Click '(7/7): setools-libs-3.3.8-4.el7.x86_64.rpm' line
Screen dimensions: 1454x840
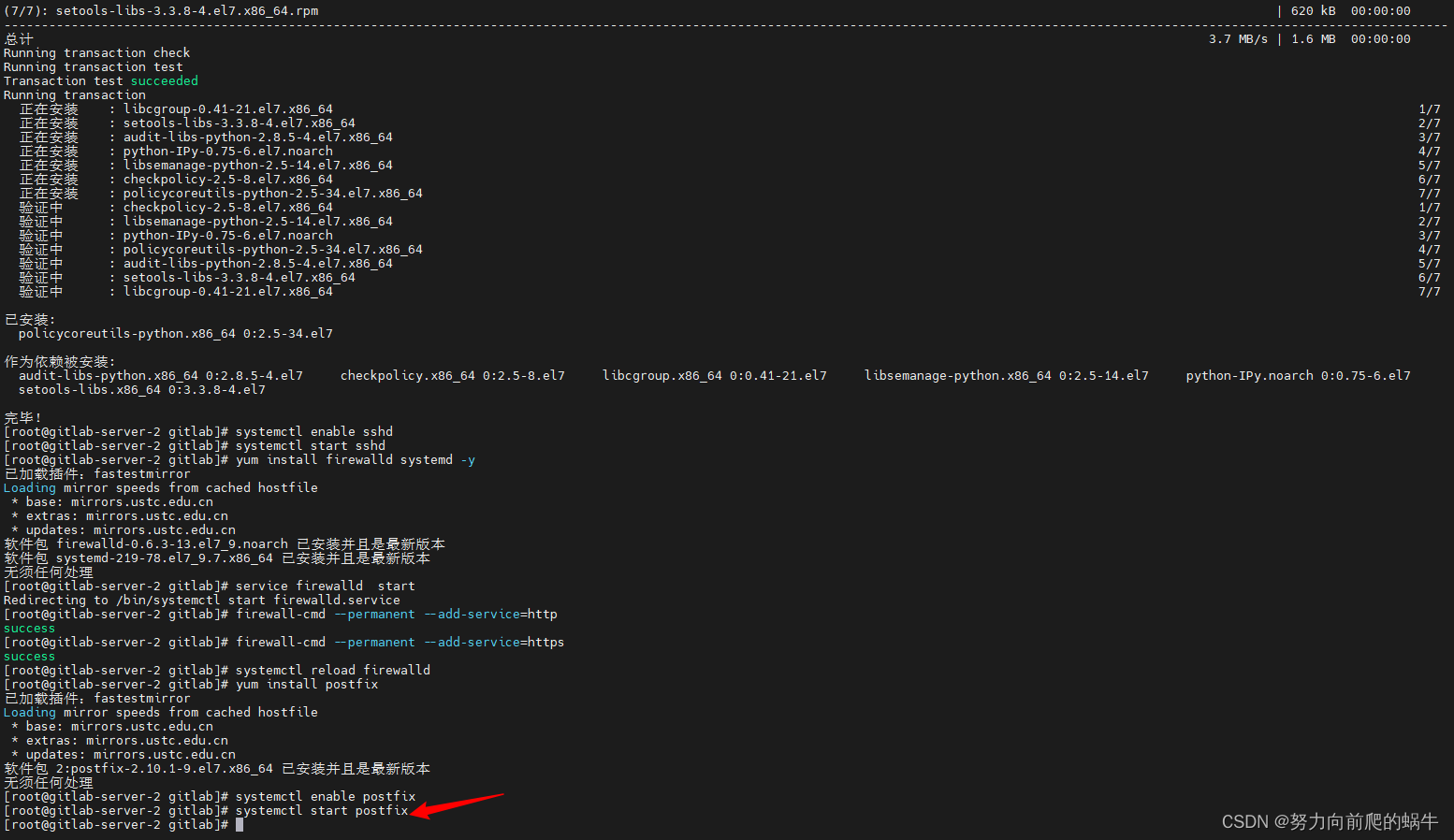pos(161,11)
